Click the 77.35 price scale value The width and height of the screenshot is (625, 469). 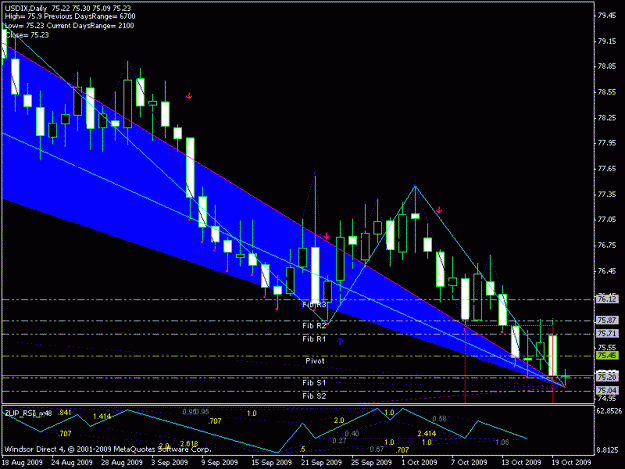tap(607, 194)
